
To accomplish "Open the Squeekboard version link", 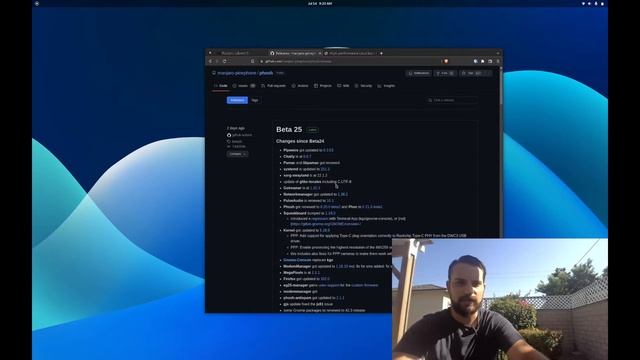I will click(x=330, y=213).
